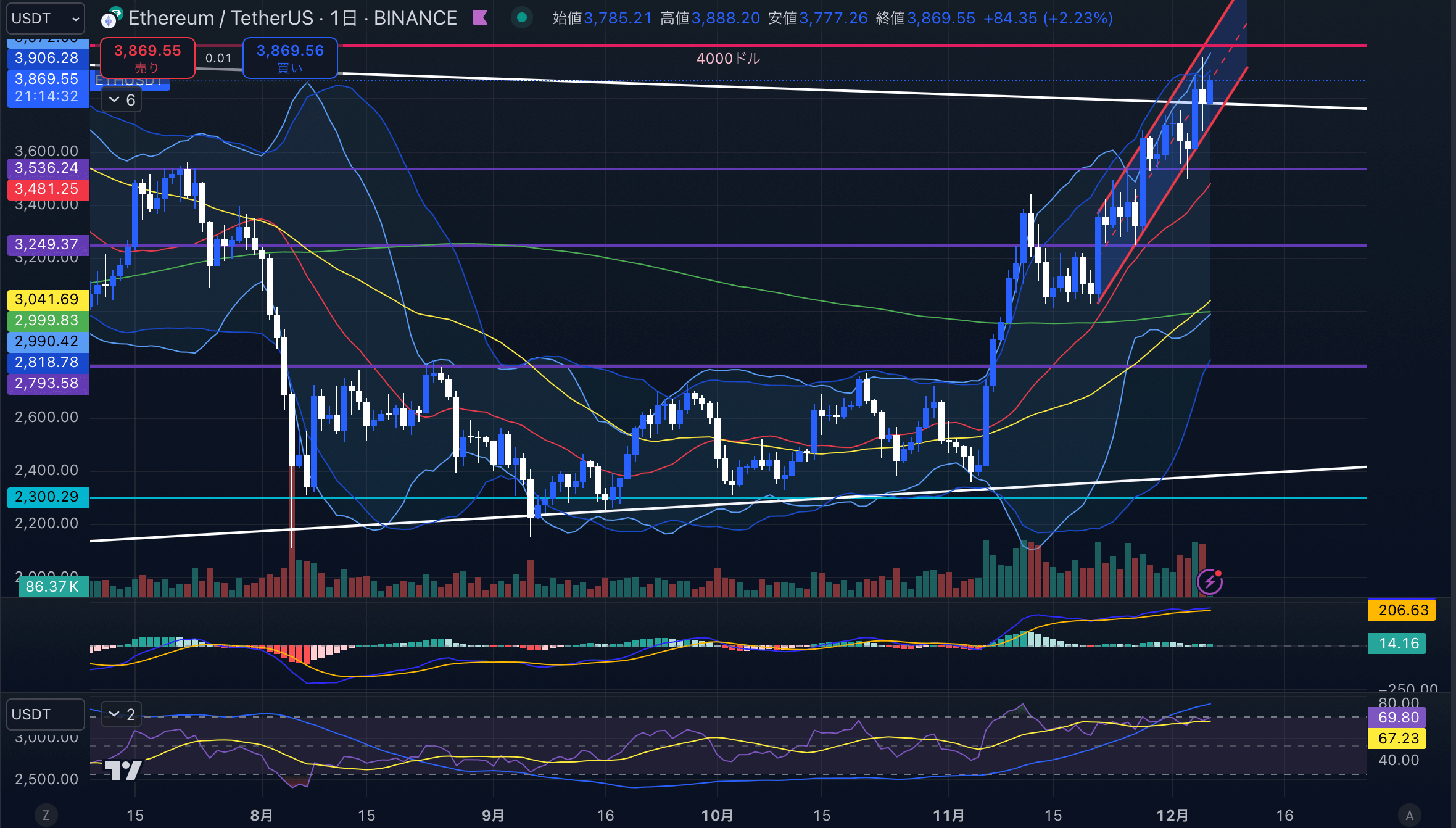
Task: Click the orange 206.63 MACD label
Action: (x=1403, y=610)
